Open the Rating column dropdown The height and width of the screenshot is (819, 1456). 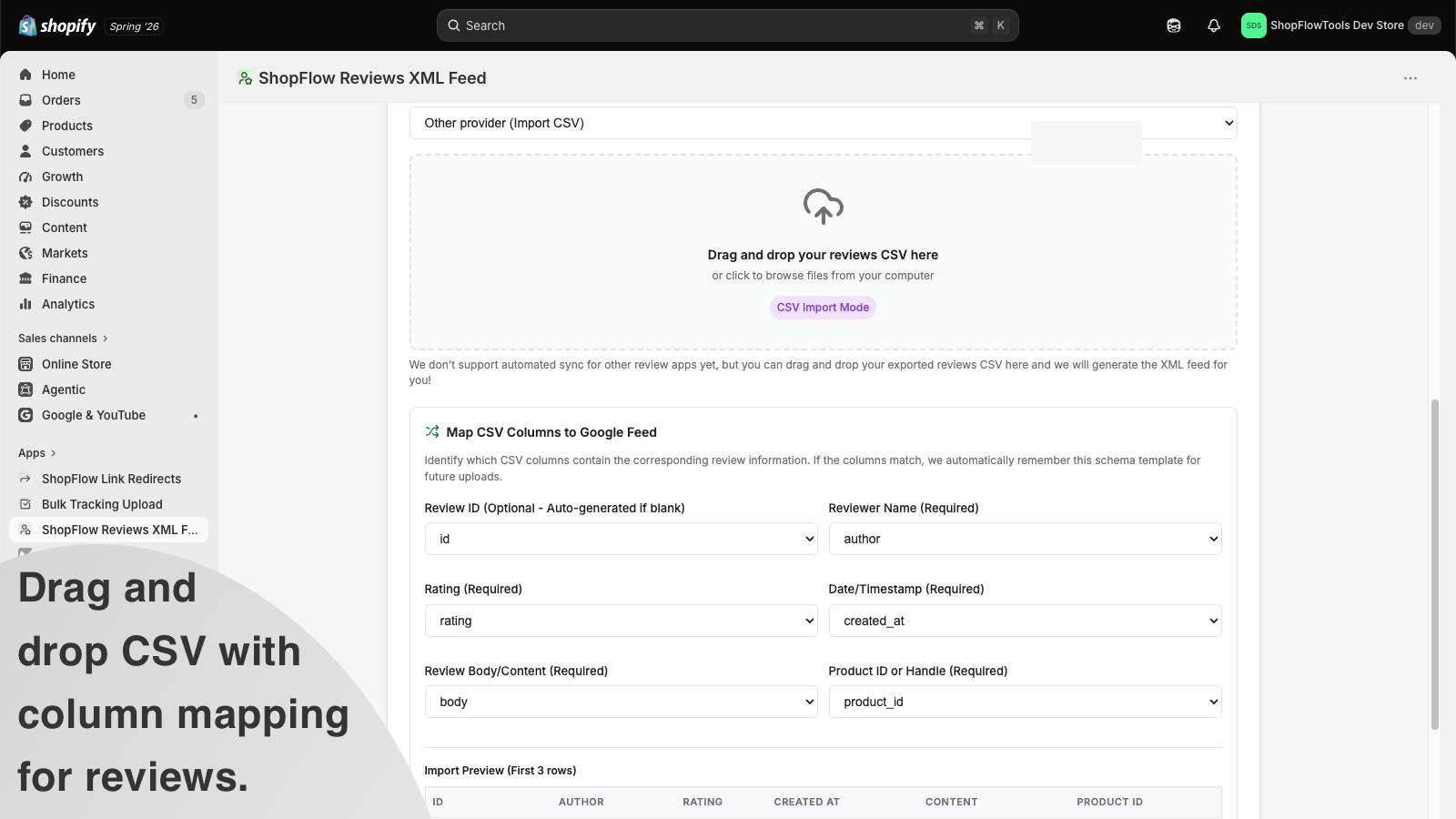click(621, 621)
